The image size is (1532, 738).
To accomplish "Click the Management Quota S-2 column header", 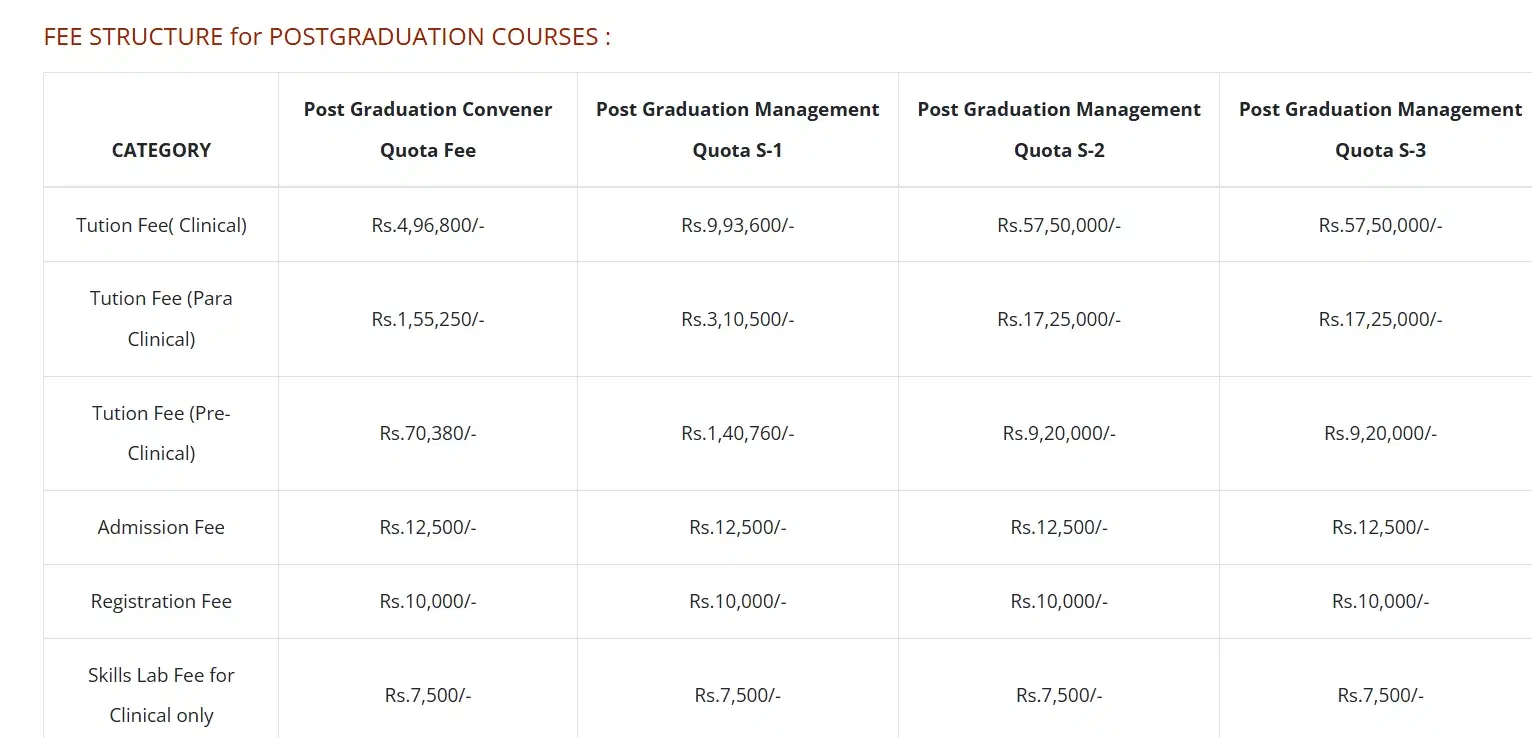I will click(1059, 130).
